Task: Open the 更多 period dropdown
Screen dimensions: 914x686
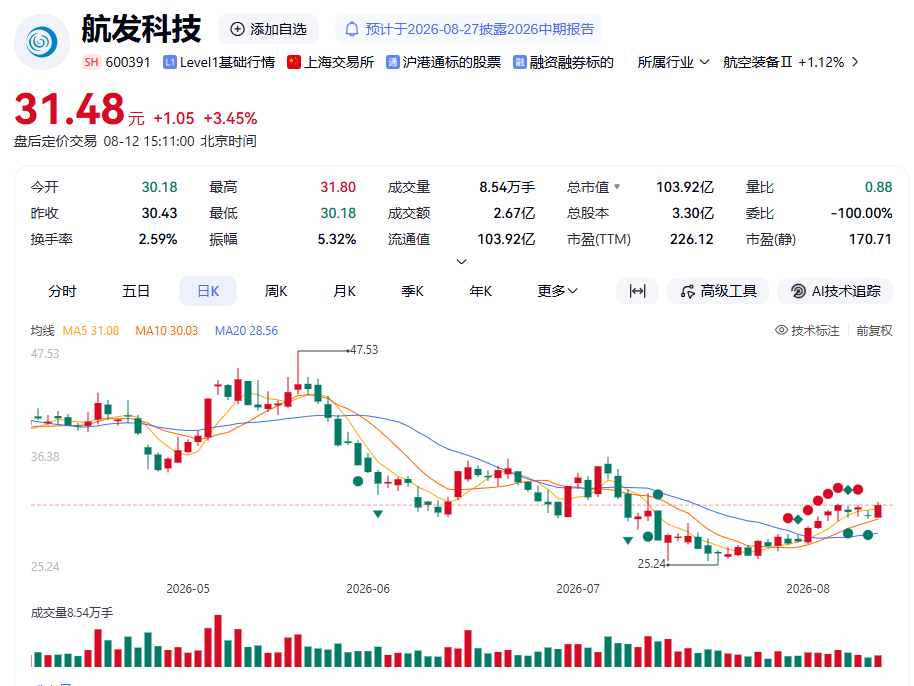Action: pos(557,291)
